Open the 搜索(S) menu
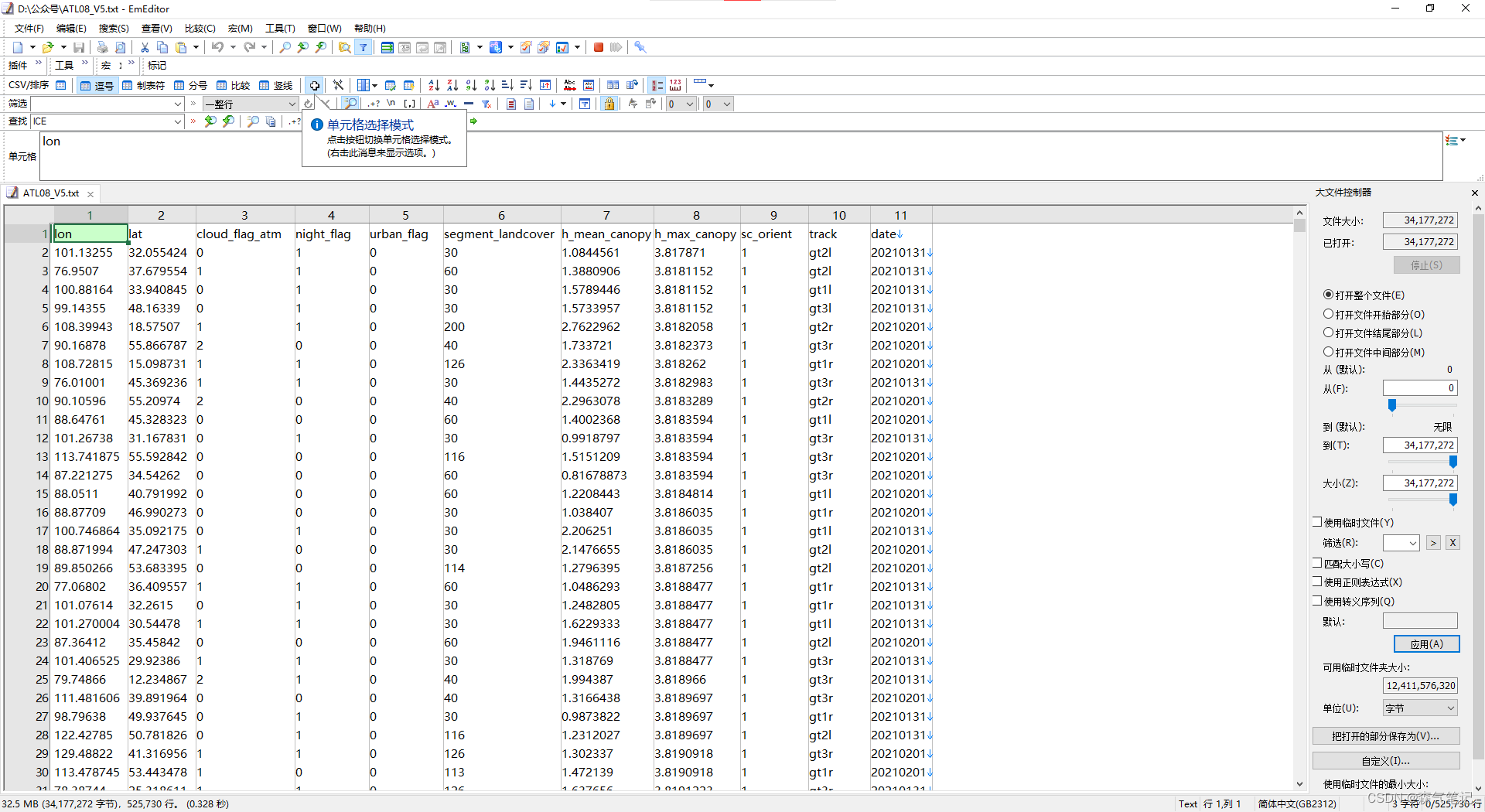Viewport: 1485px width, 812px height. pos(114,29)
